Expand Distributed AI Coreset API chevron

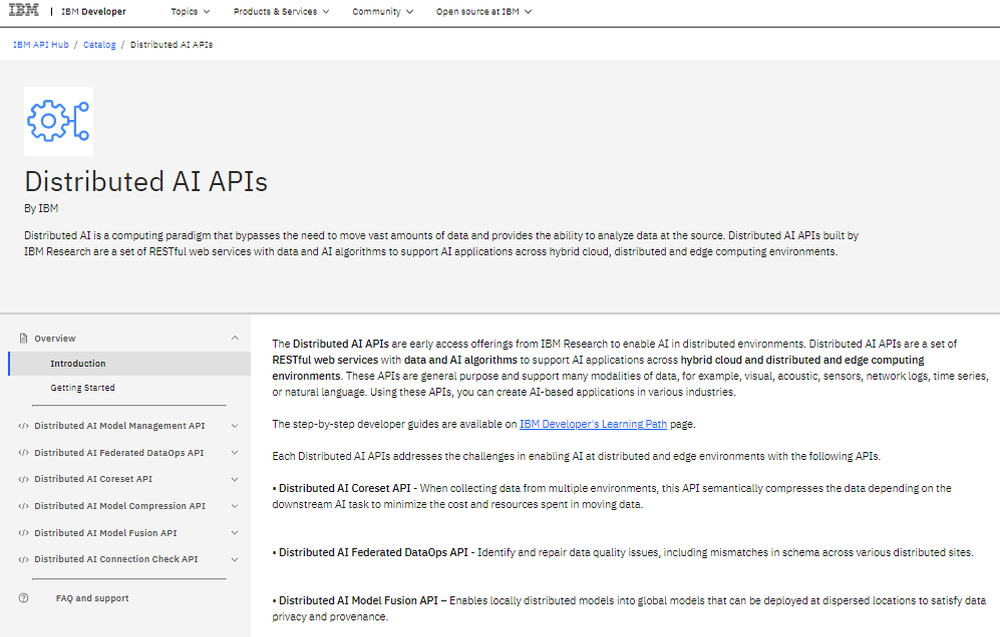click(x=235, y=480)
